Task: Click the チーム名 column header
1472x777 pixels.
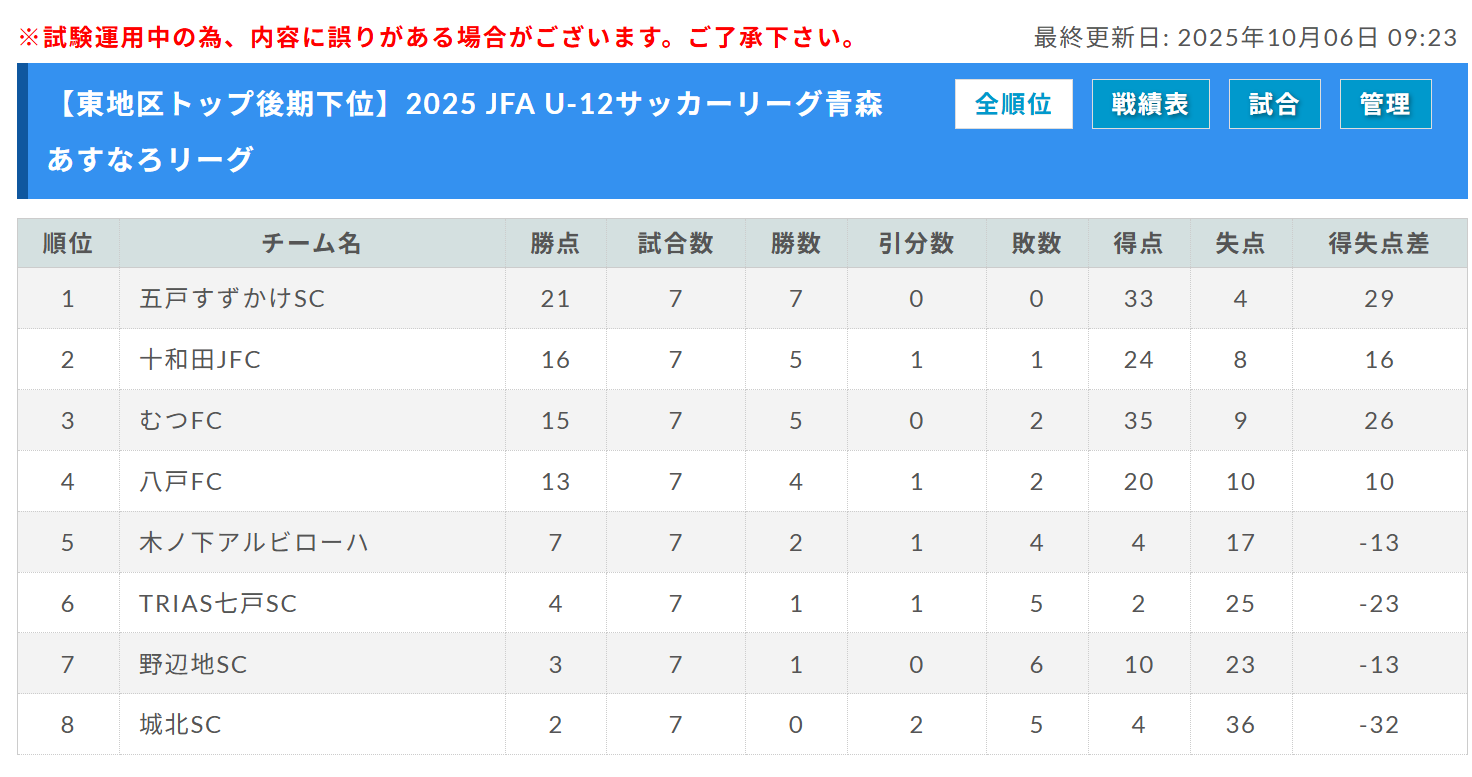Action: tap(312, 243)
